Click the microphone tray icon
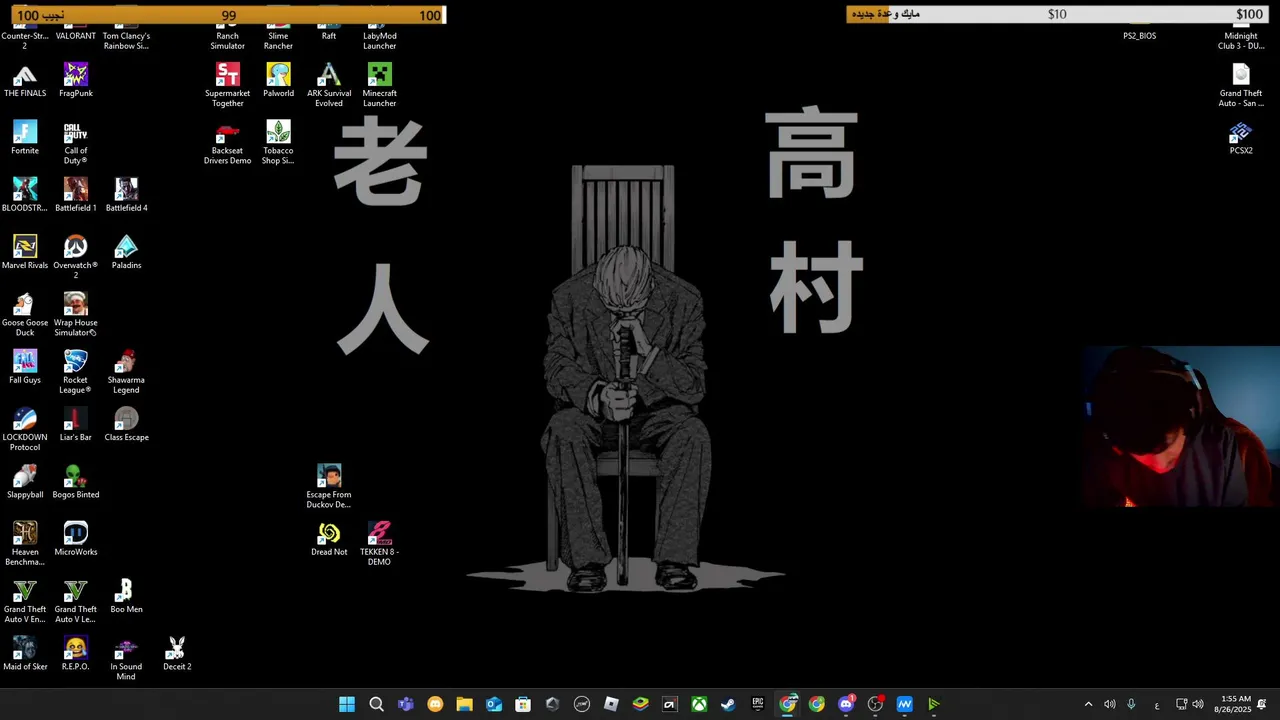The width and height of the screenshot is (1280, 720). (1131, 704)
